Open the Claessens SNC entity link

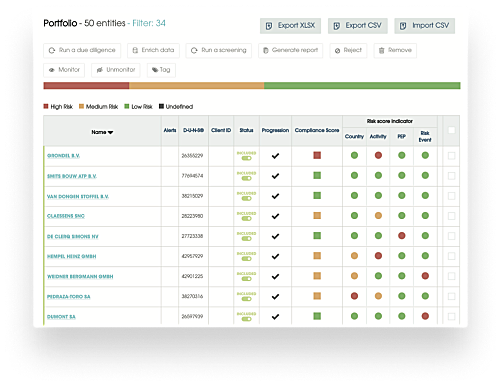(x=66, y=216)
